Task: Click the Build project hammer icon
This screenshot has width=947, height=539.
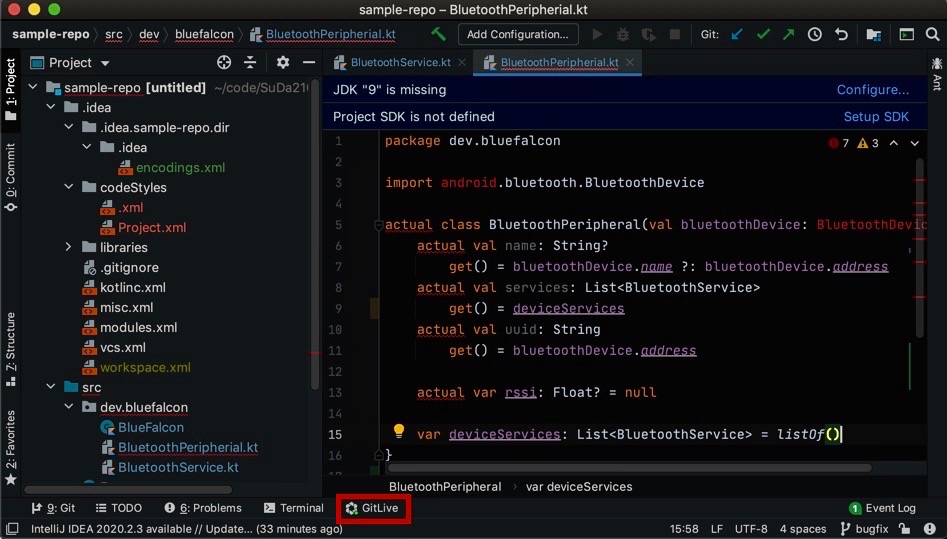Action: 438,34
